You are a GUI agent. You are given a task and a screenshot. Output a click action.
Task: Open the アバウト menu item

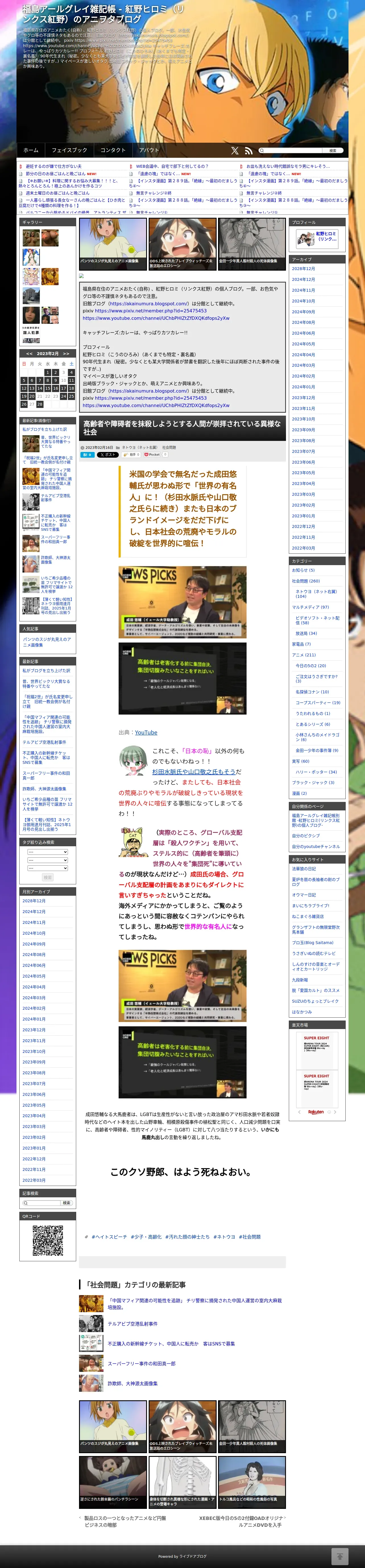click(x=149, y=150)
